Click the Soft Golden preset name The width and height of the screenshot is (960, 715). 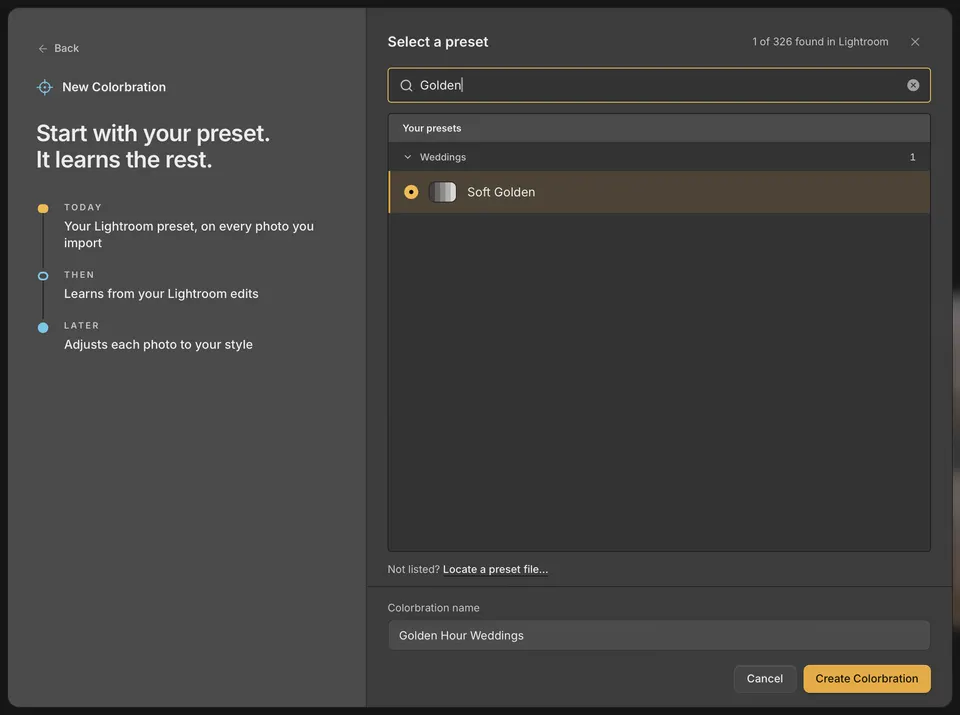(501, 192)
